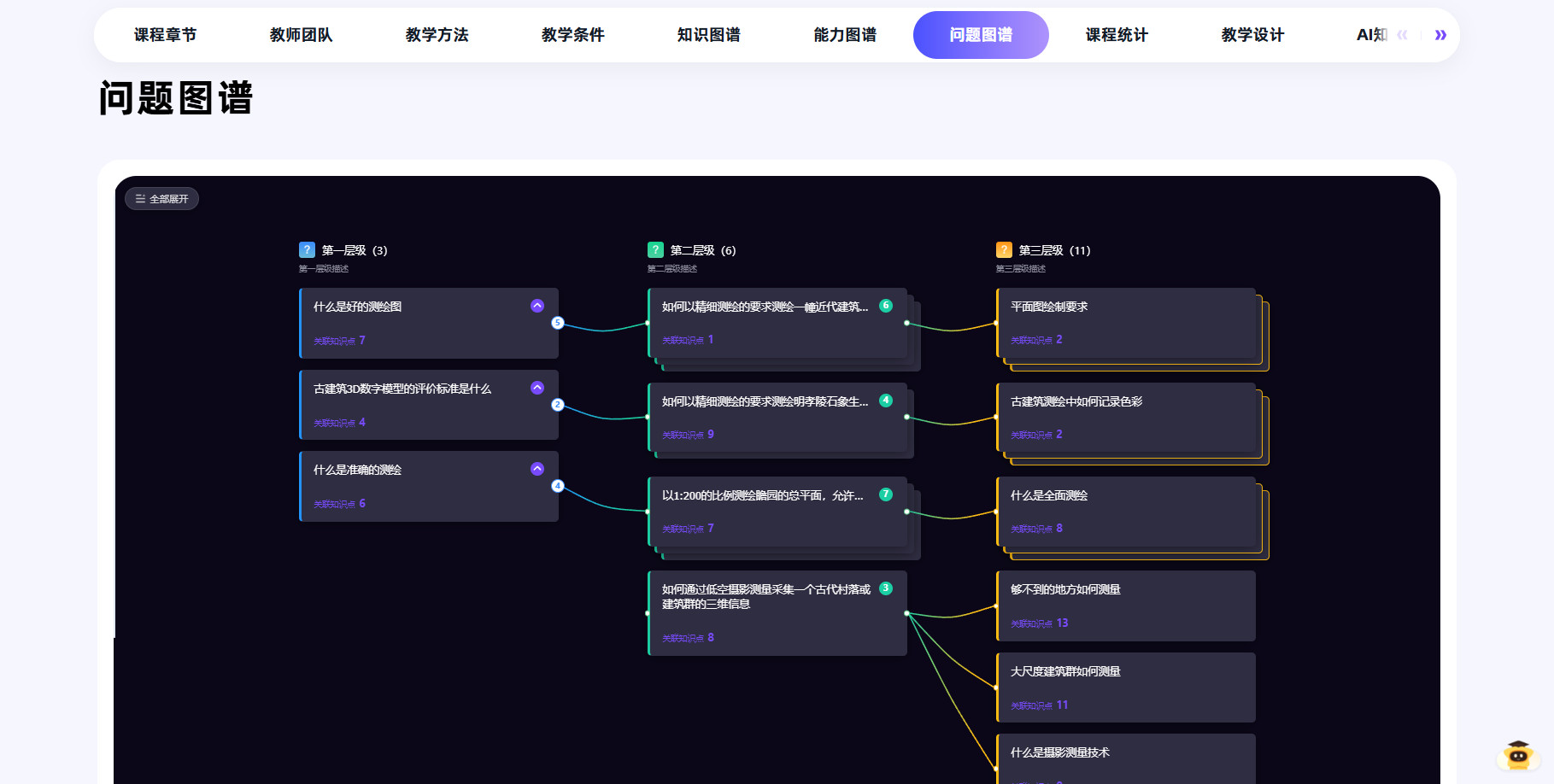Collapse the 什么是准确的测绘 card chevron

point(537,469)
